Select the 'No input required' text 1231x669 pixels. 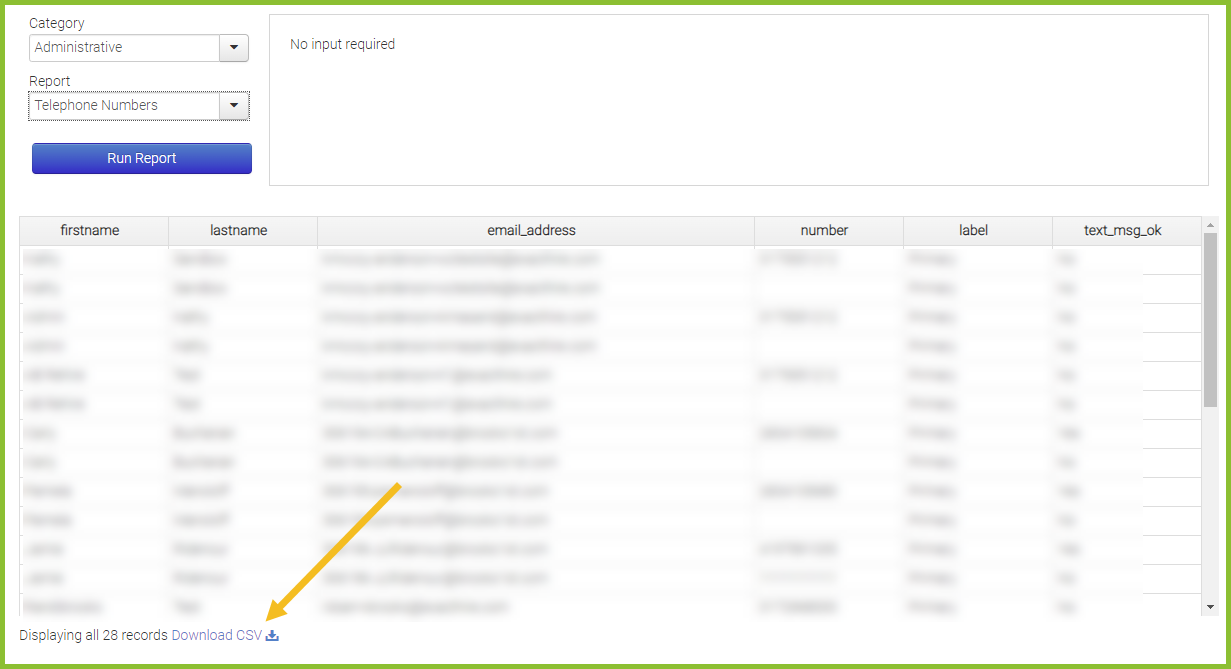[x=342, y=44]
